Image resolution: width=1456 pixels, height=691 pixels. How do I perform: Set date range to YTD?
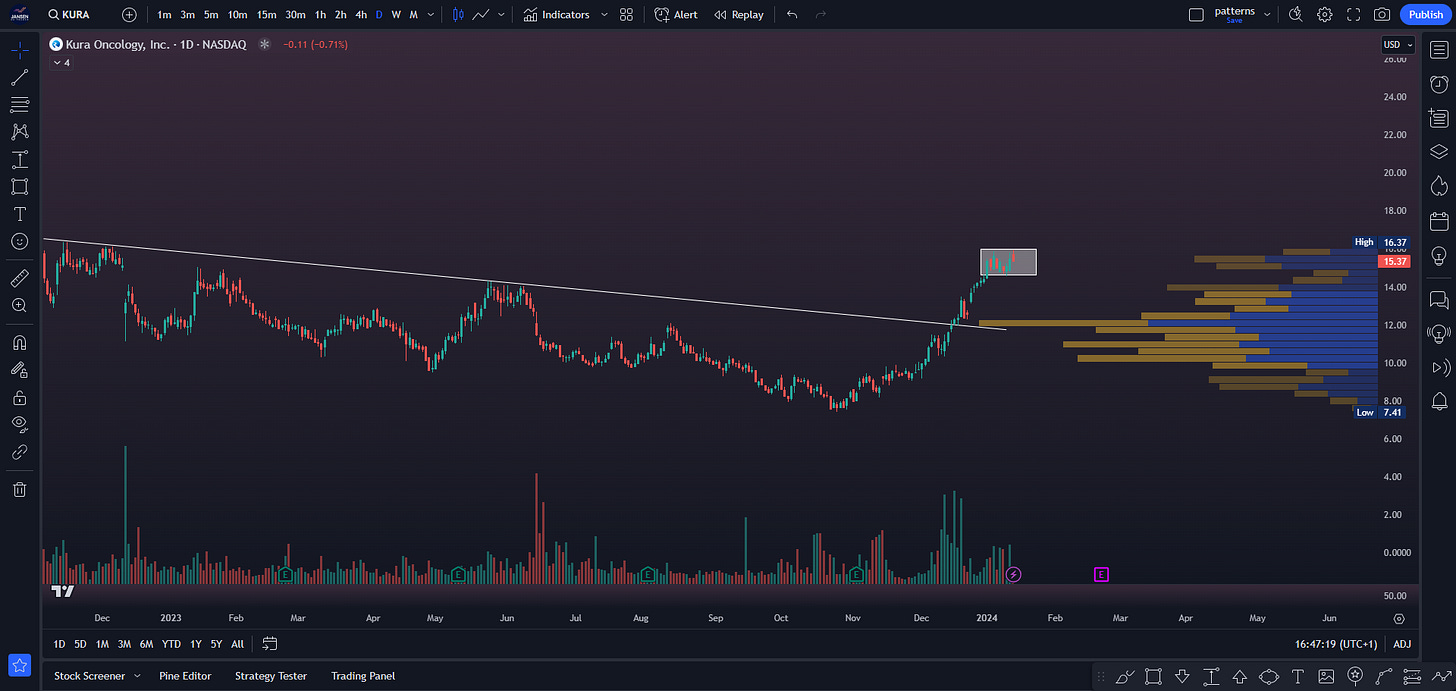pyautogui.click(x=171, y=644)
